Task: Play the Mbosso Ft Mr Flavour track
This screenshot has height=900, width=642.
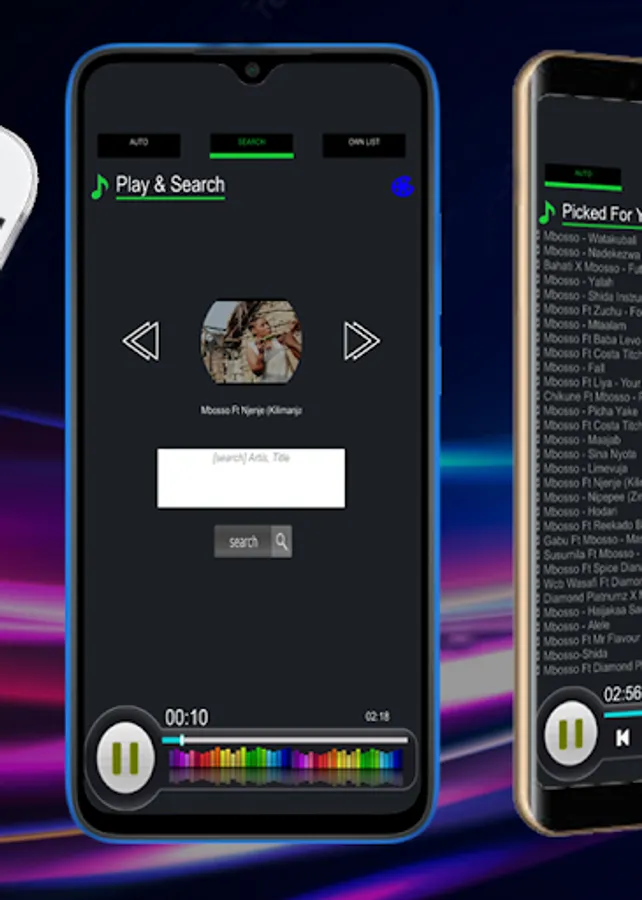Action: (x=592, y=639)
